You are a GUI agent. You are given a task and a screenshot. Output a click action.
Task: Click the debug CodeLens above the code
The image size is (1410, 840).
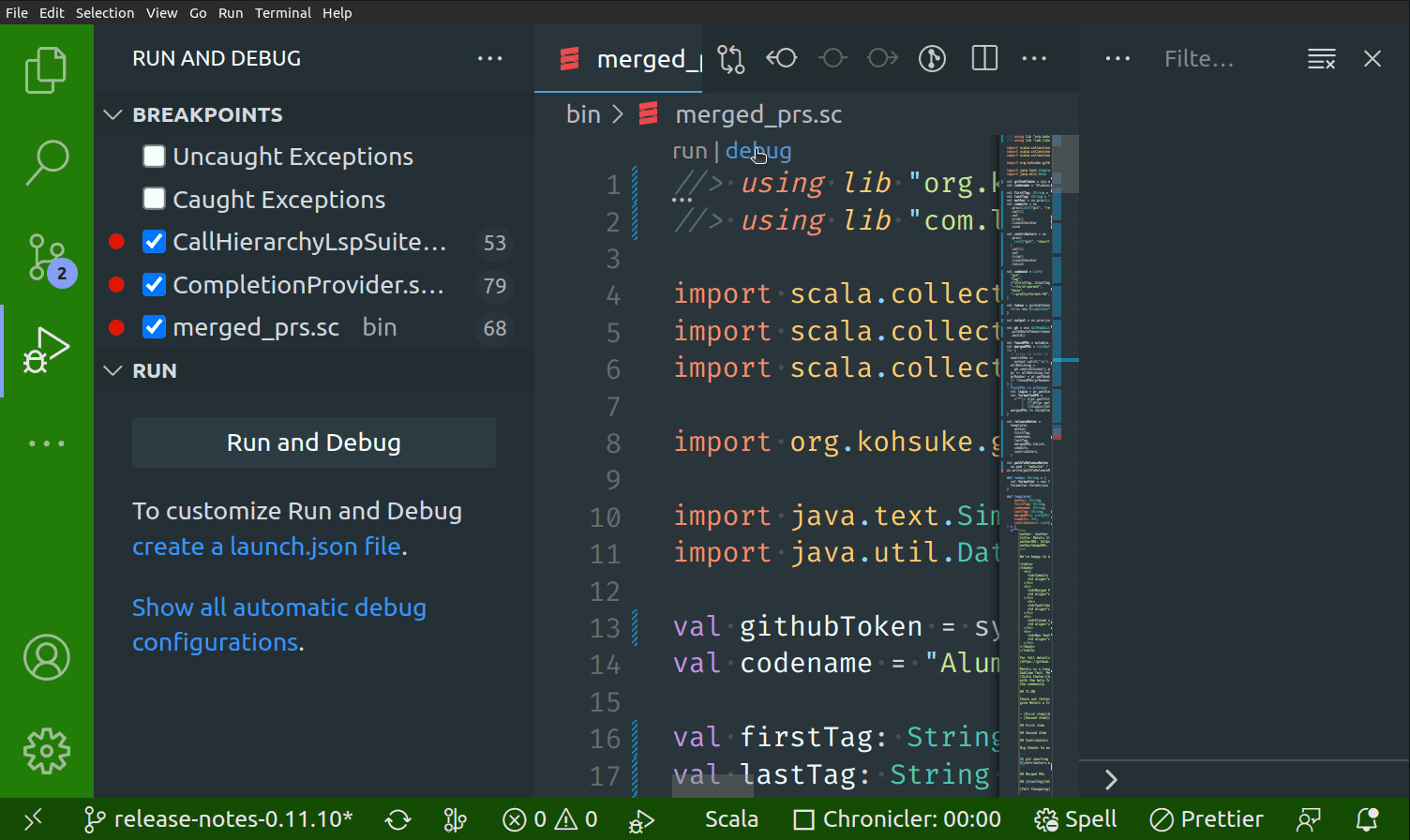point(757,150)
